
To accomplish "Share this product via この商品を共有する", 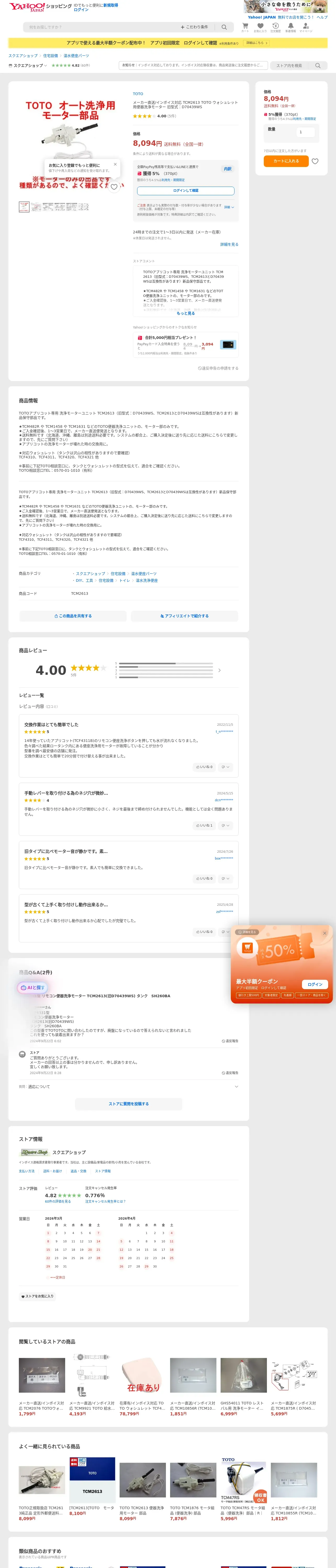I will [x=73, y=616].
